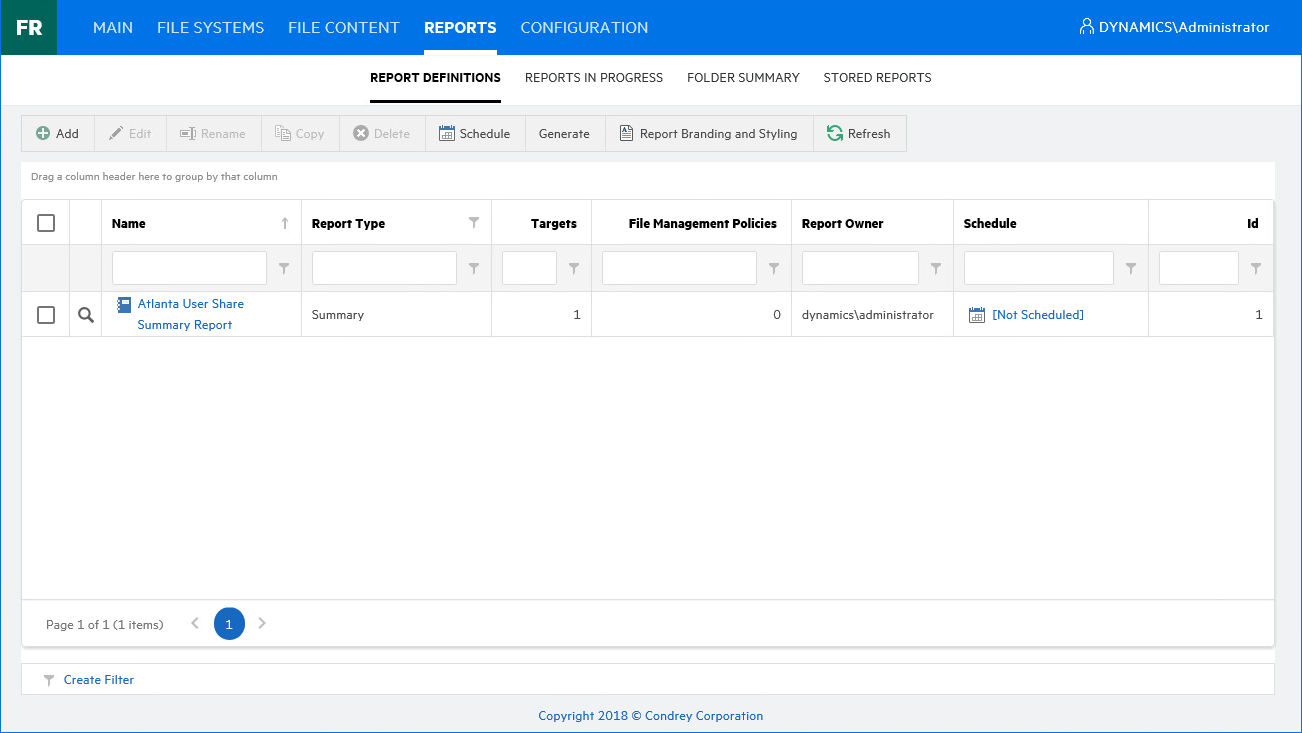Click the Name column filter text field
The width and height of the screenshot is (1302, 733).
point(189,268)
